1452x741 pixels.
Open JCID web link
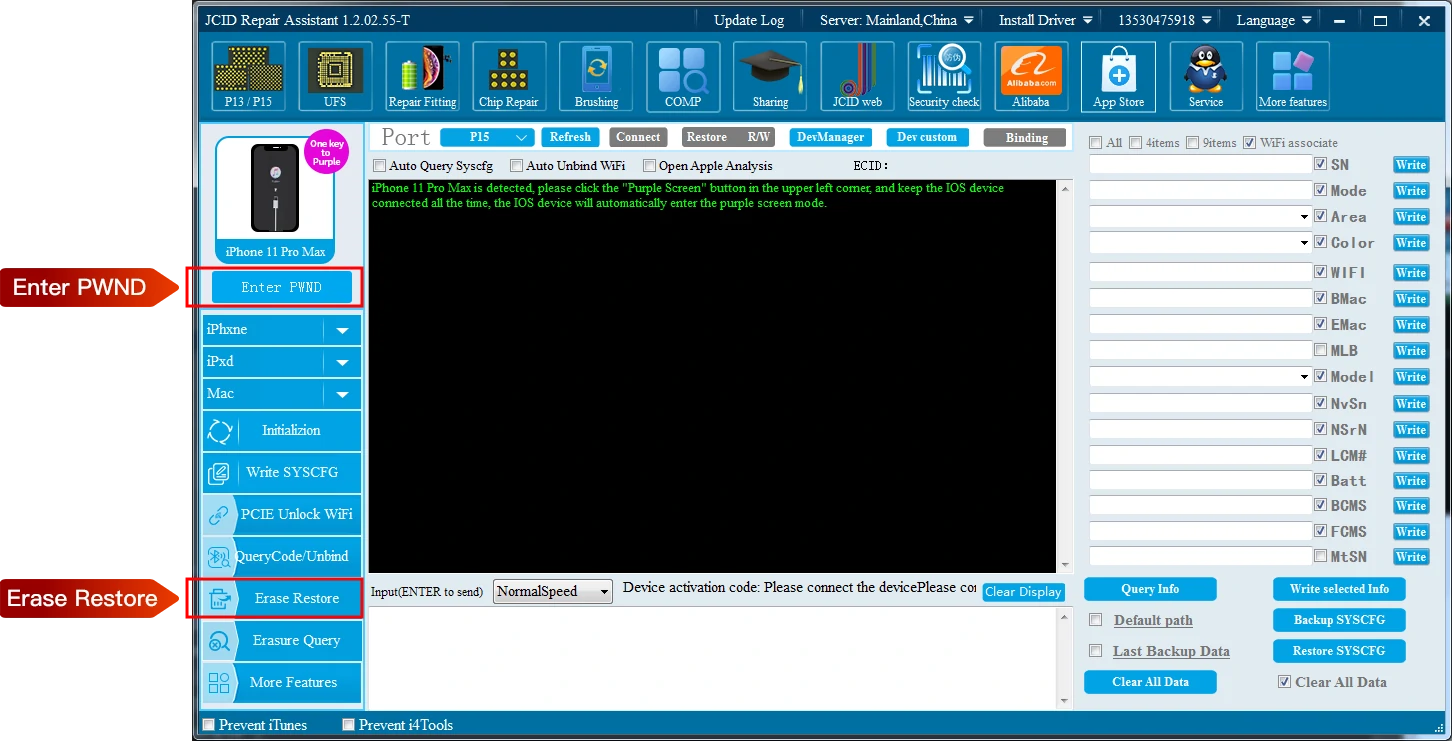click(x=857, y=76)
